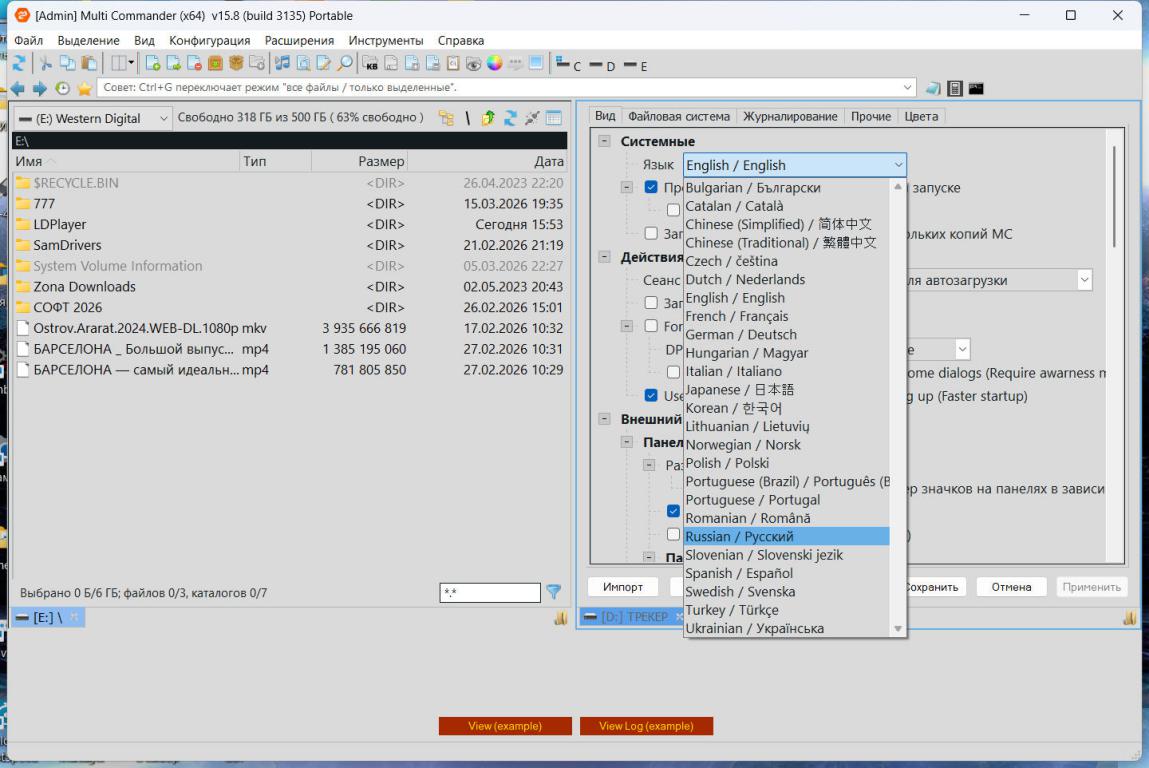Viewport: 1149px width, 768px height.
Task: Click the blue funnel filter icon
Action: [x=553, y=592]
